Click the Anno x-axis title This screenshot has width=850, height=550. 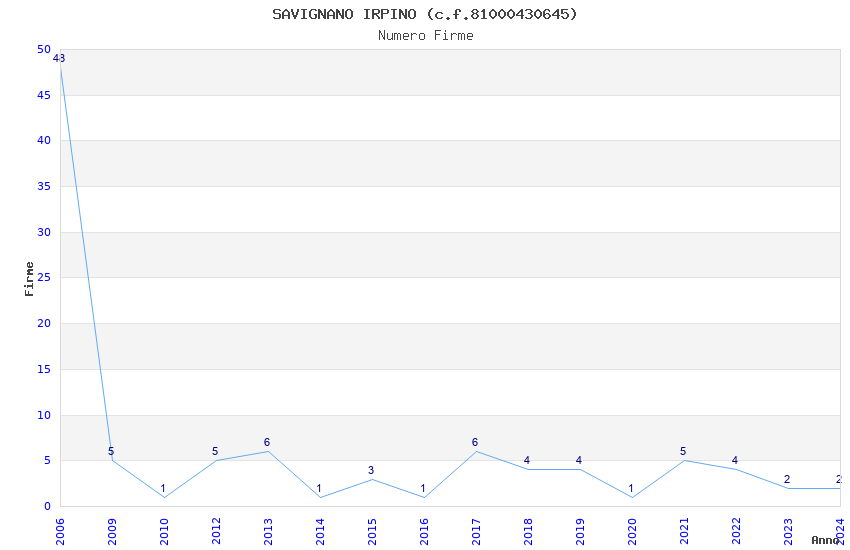click(824, 540)
